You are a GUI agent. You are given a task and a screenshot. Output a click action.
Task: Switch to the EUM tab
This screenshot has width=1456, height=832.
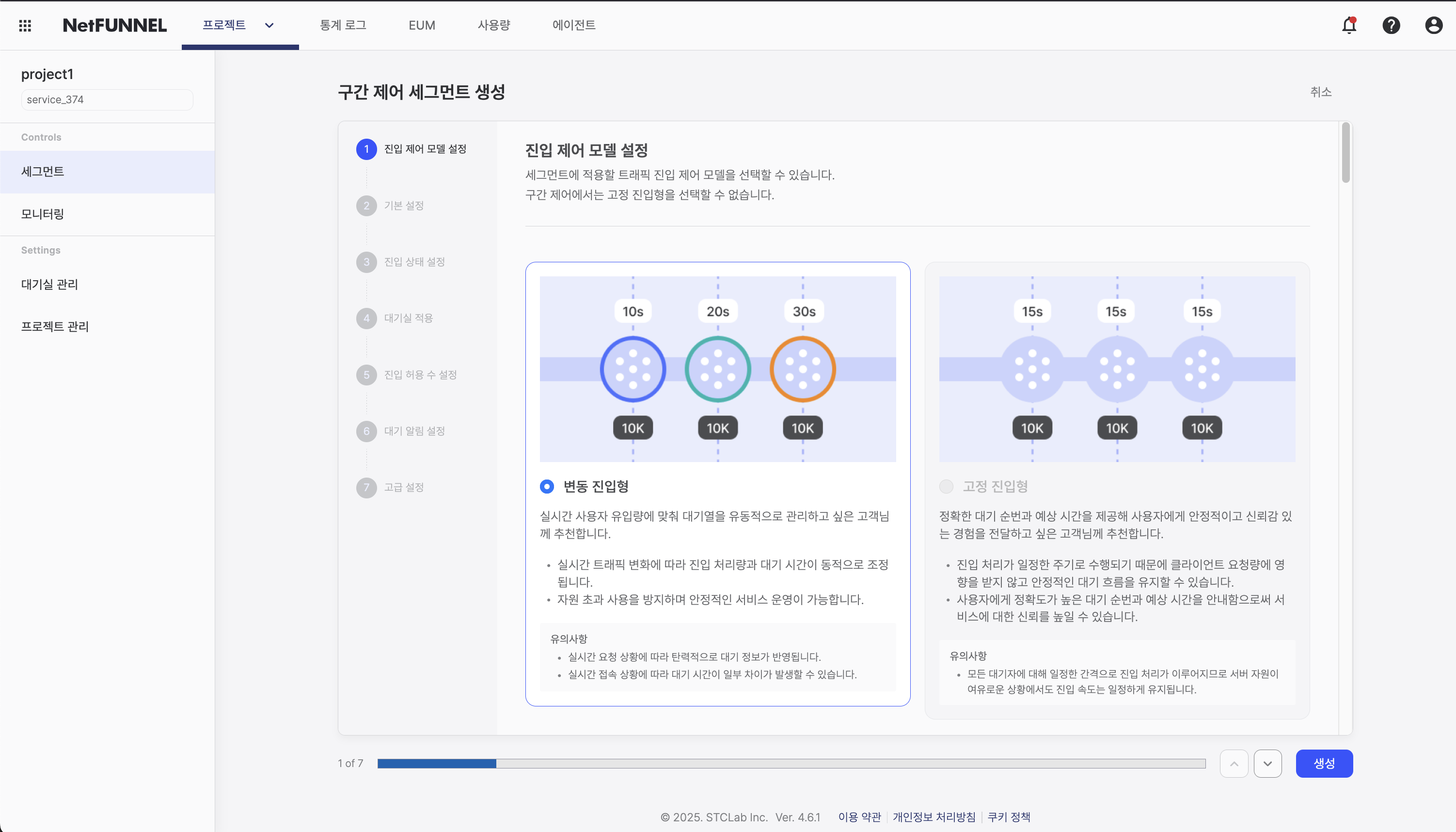pos(422,25)
